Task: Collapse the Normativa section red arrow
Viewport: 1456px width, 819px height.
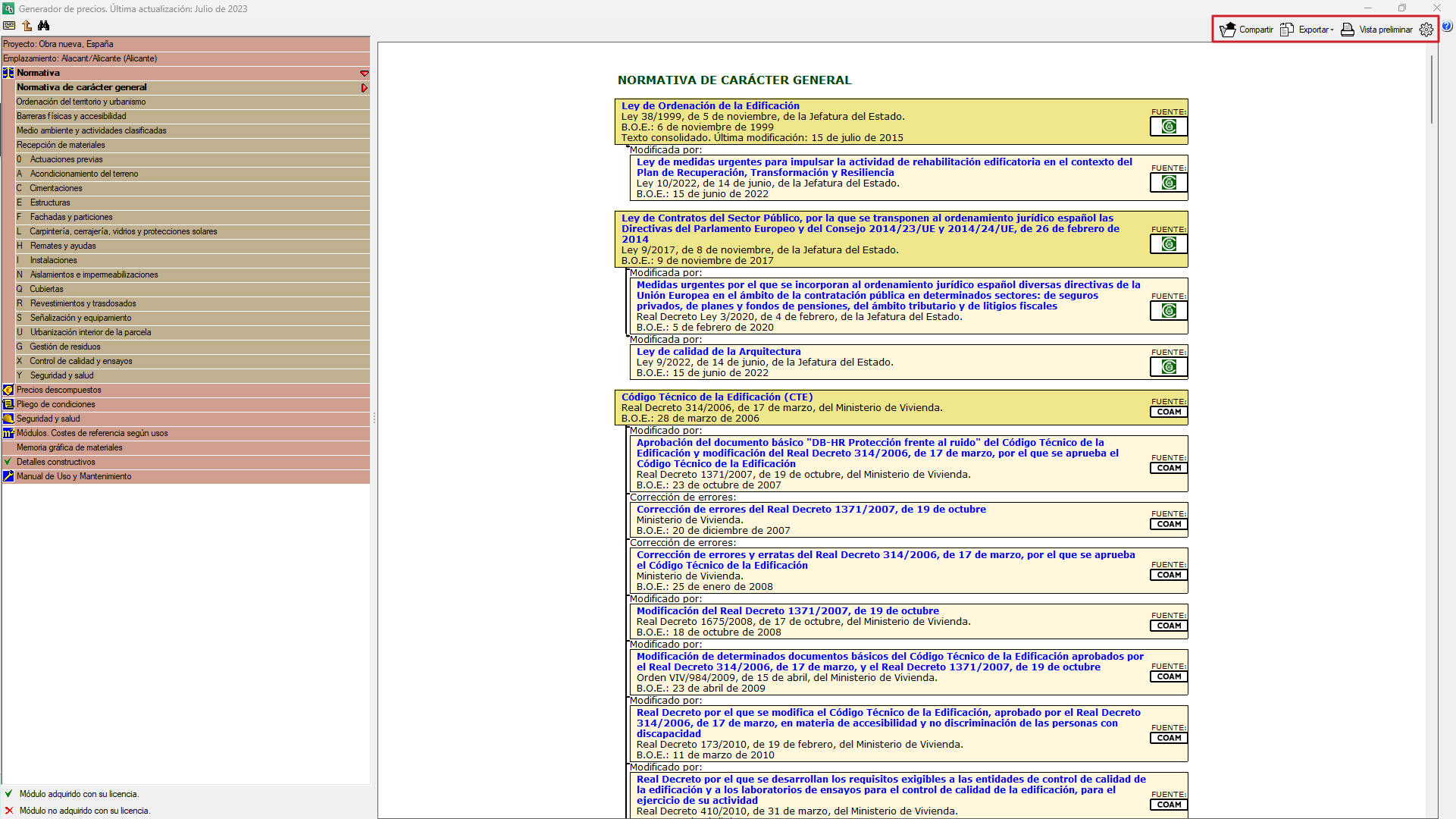Action: pos(364,74)
